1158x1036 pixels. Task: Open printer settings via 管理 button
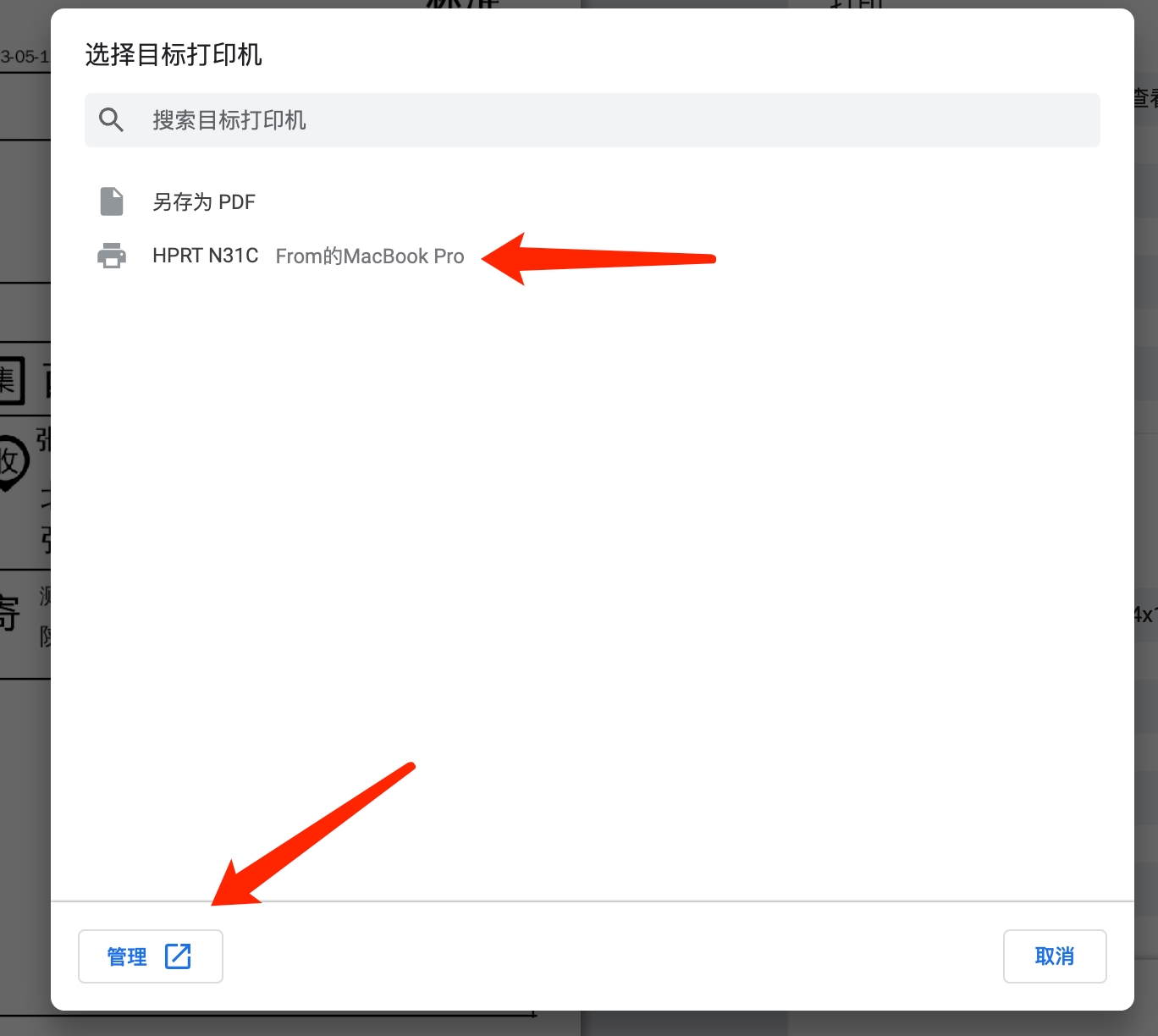tap(151, 956)
